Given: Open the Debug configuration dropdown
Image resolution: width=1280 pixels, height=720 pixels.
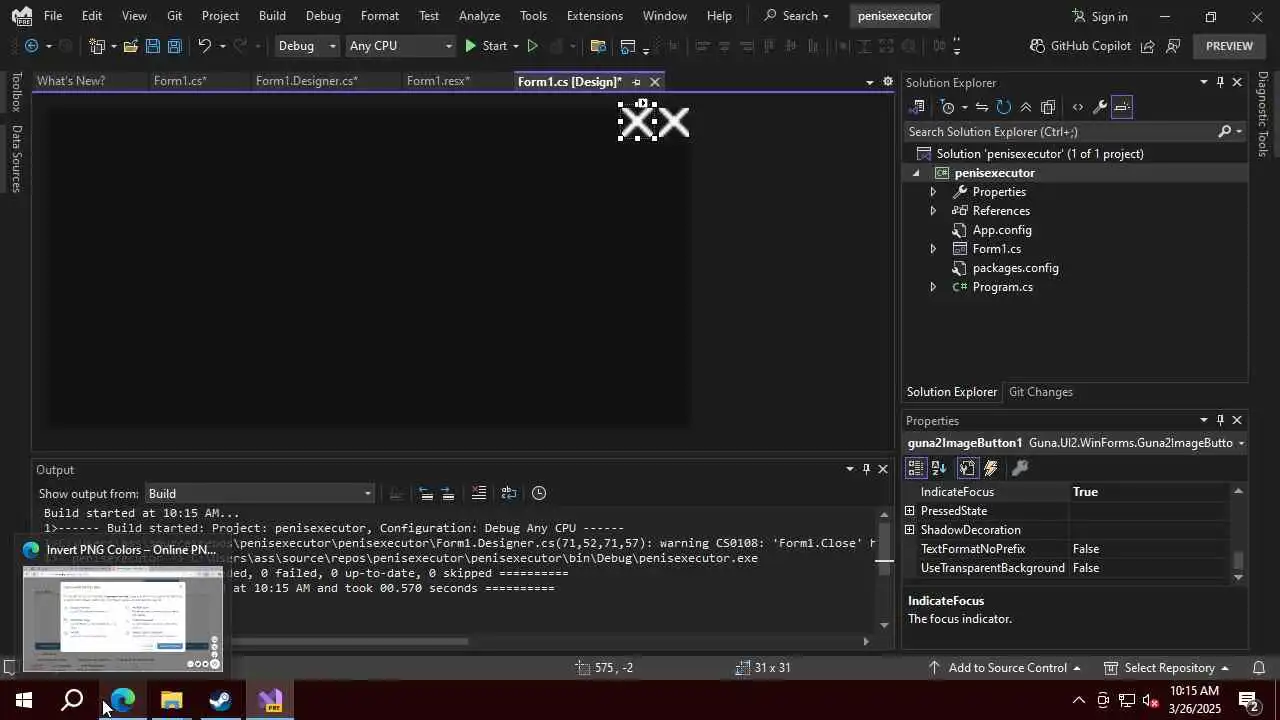Looking at the screenshot, I should point(306,46).
